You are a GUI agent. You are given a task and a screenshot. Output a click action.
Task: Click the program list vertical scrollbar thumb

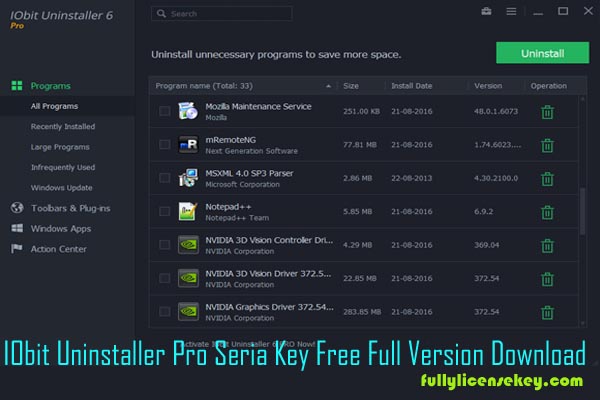[x=582, y=211]
